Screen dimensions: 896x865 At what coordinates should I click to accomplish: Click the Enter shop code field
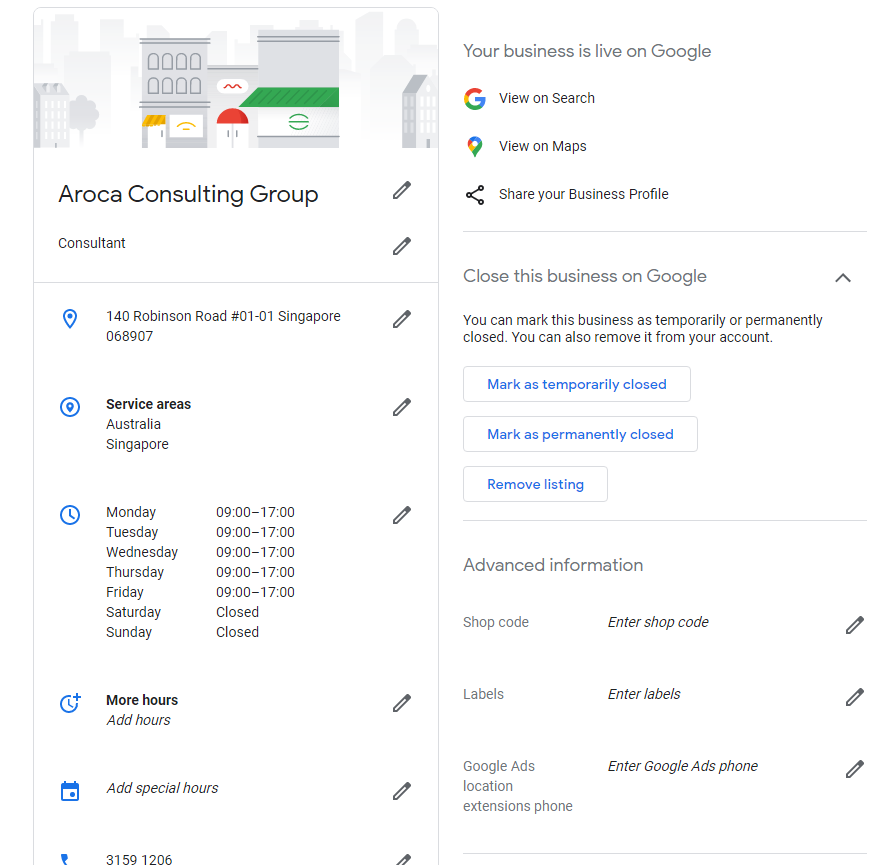point(658,622)
